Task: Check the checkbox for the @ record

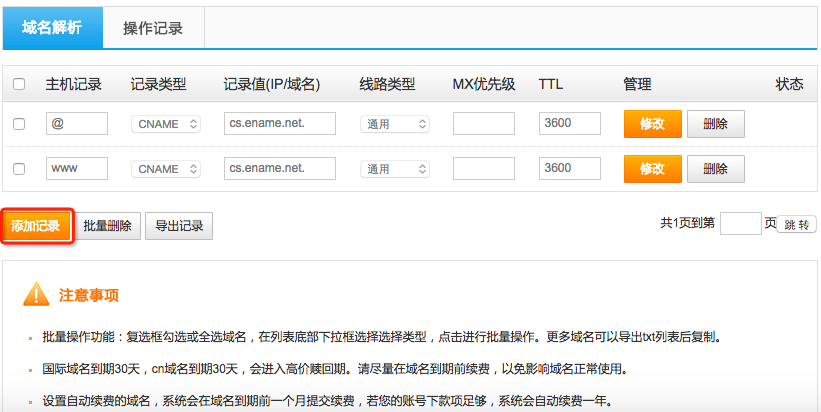Action: tap(19, 124)
